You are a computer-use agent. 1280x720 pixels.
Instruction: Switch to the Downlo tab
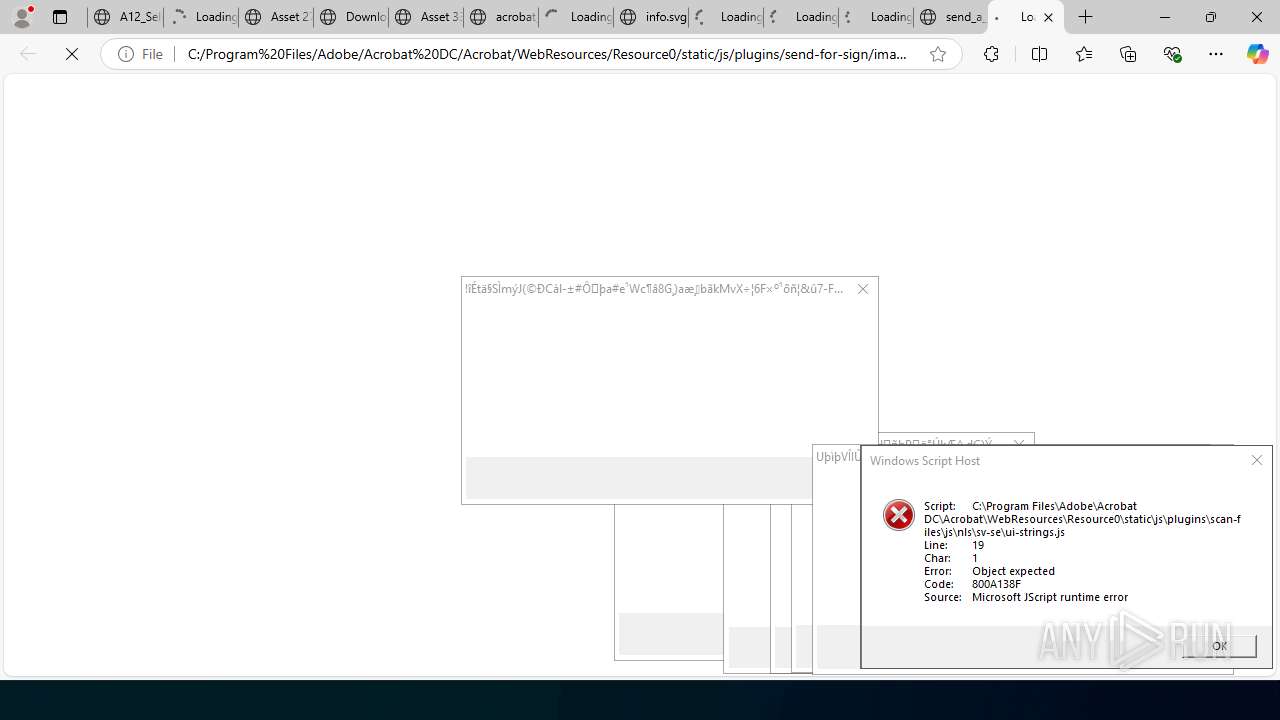[351, 17]
